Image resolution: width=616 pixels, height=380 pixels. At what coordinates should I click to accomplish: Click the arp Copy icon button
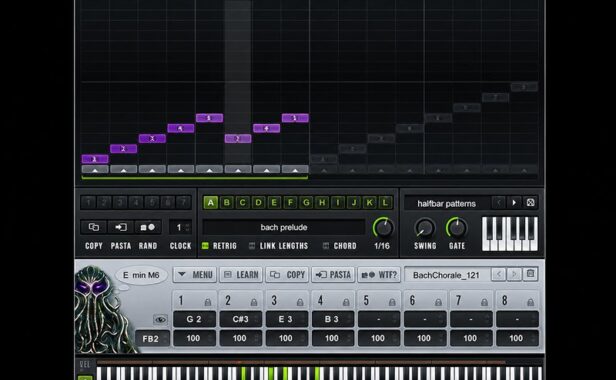coord(94,227)
